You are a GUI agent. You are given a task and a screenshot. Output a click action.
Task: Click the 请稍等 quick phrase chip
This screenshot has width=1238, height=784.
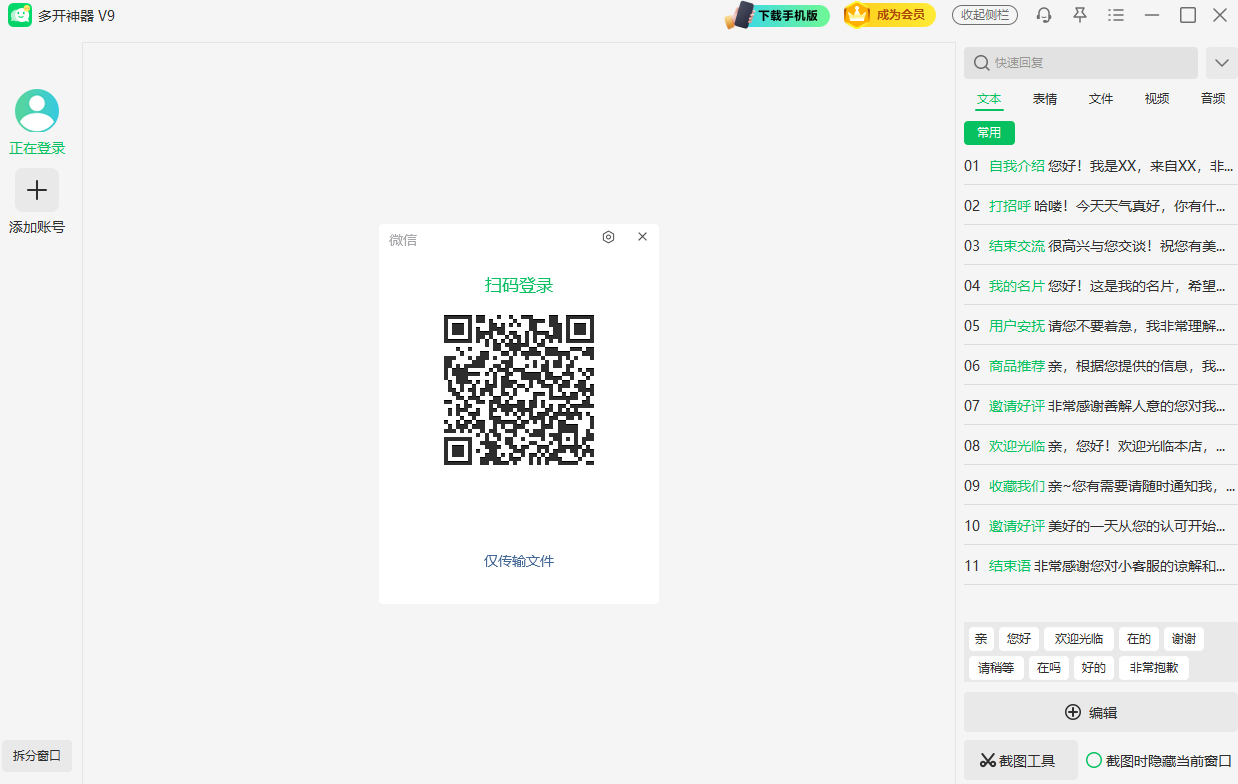[x=996, y=668]
